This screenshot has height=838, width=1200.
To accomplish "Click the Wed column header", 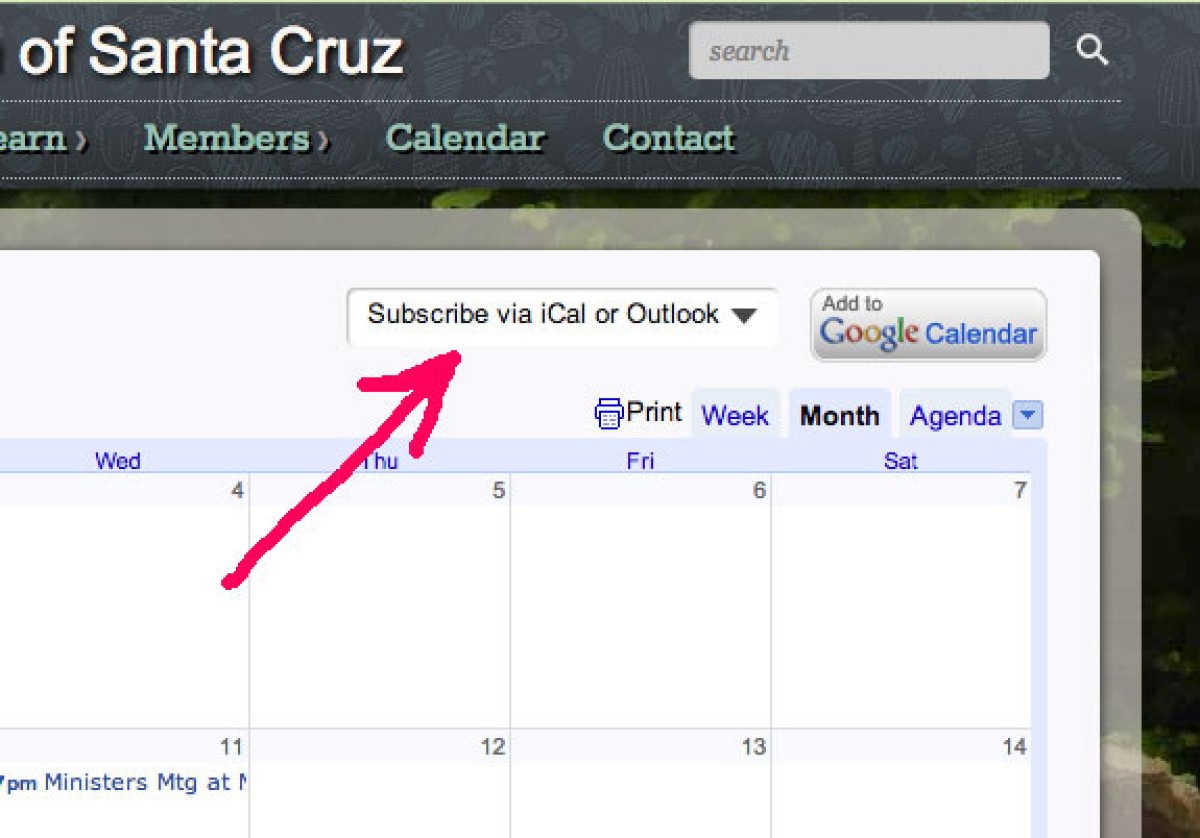I will pyautogui.click(x=117, y=461).
